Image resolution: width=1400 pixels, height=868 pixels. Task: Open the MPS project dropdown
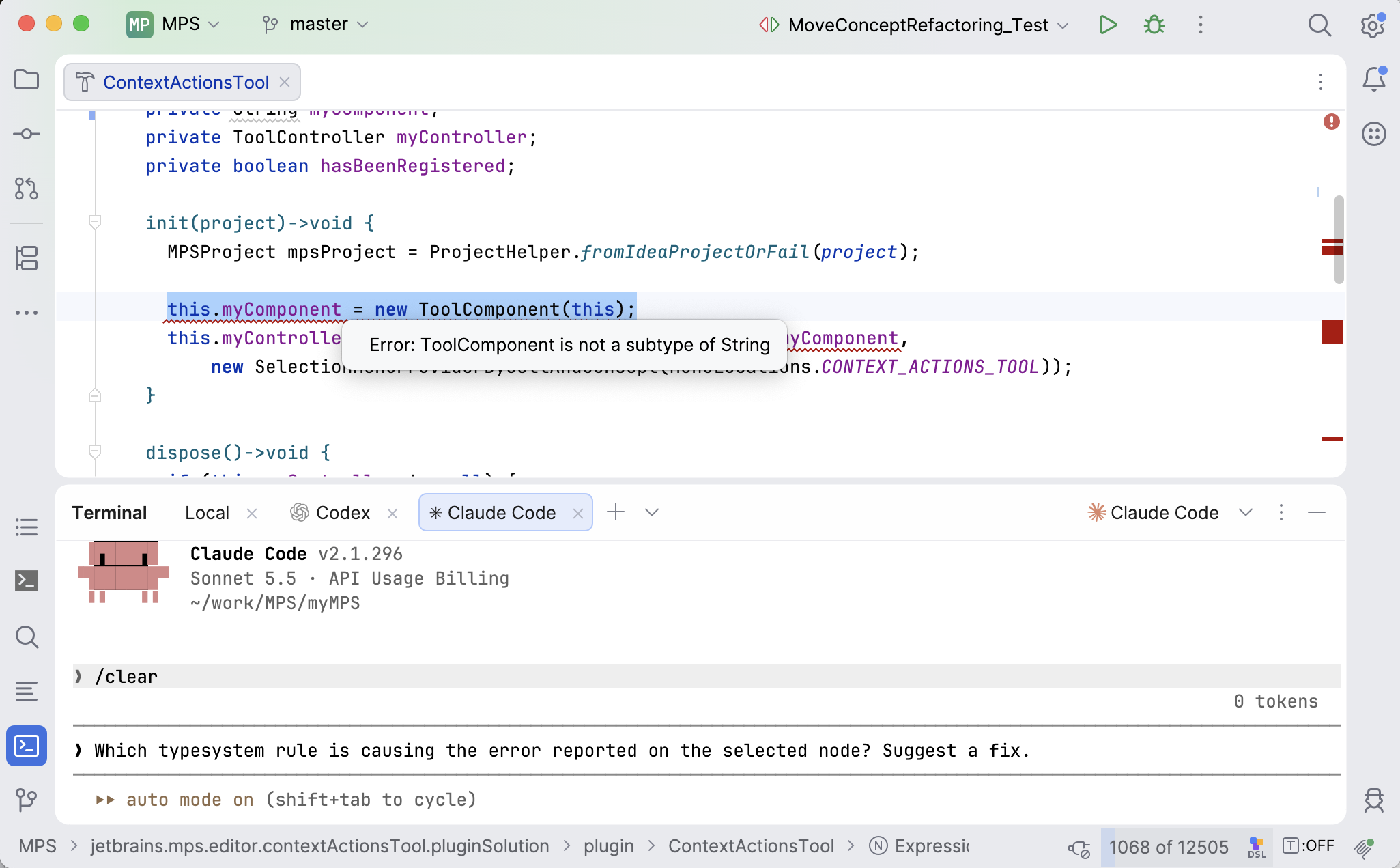(173, 25)
